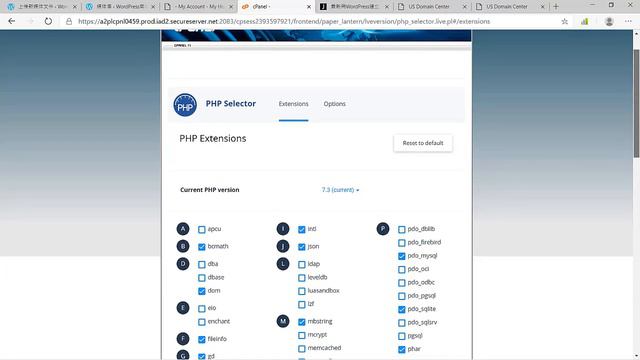Uncheck the dom extension
640x360 pixels.
[202, 291]
